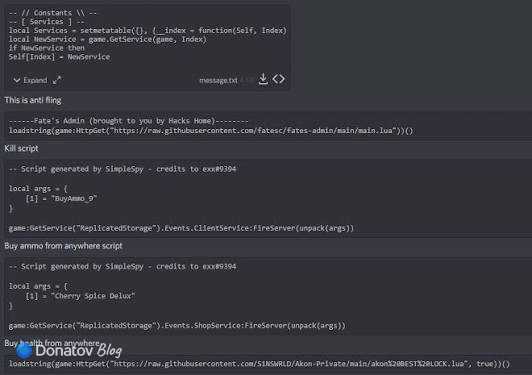Select the "This is anti fling" message

[x=33, y=100]
